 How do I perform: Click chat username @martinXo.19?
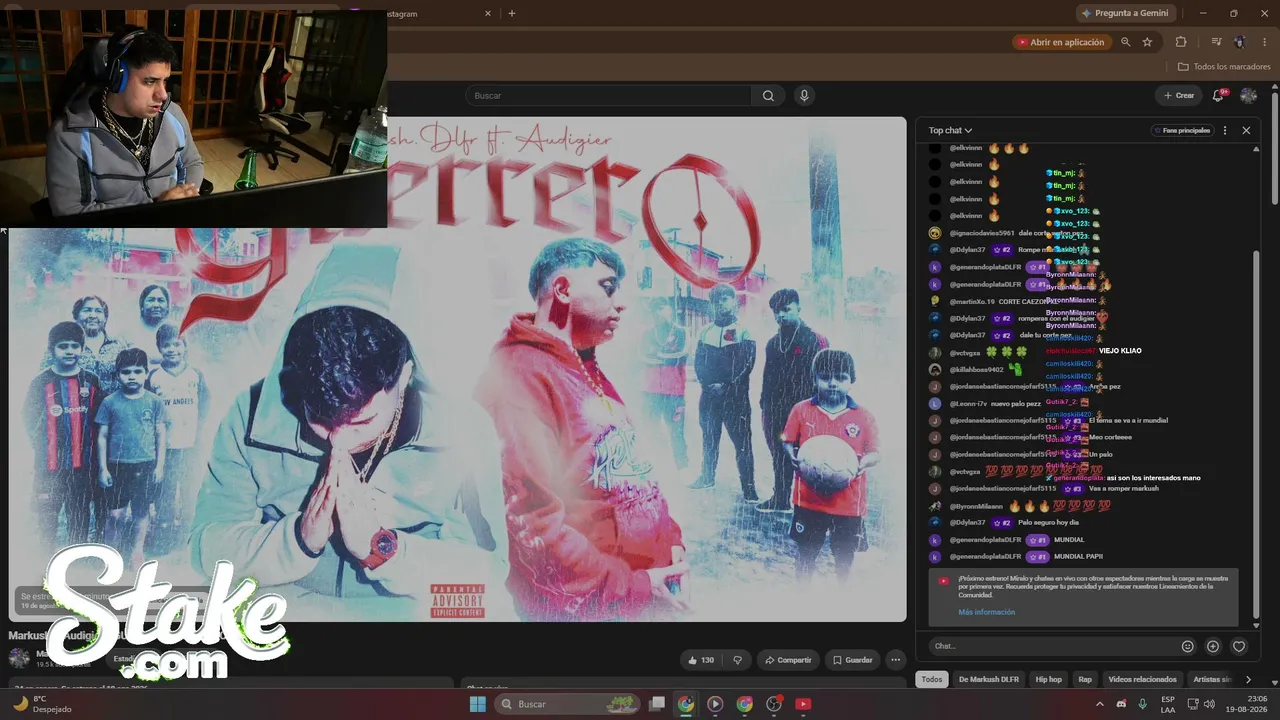972,301
